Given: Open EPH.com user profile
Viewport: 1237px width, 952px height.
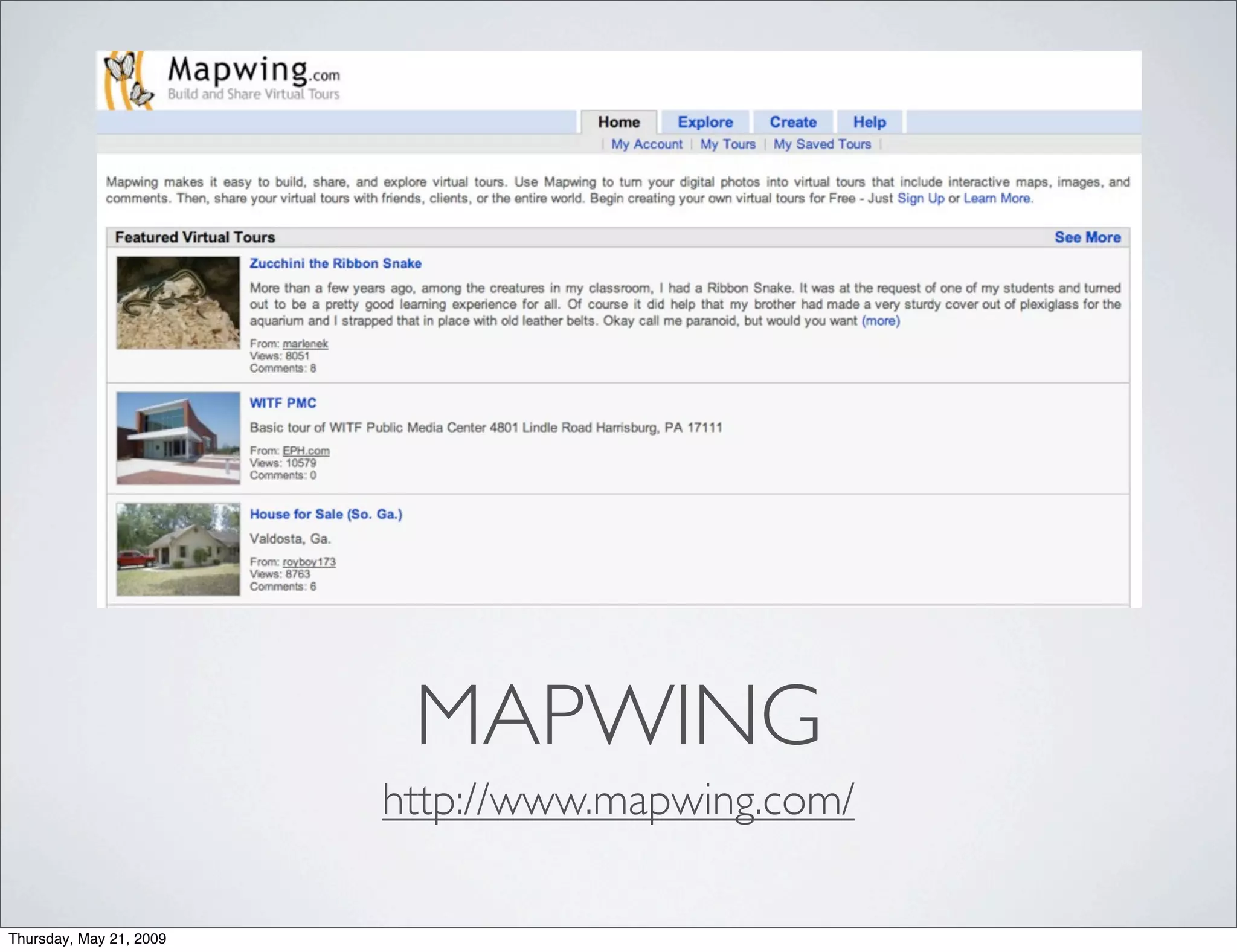Looking at the screenshot, I should (x=306, y=451).
